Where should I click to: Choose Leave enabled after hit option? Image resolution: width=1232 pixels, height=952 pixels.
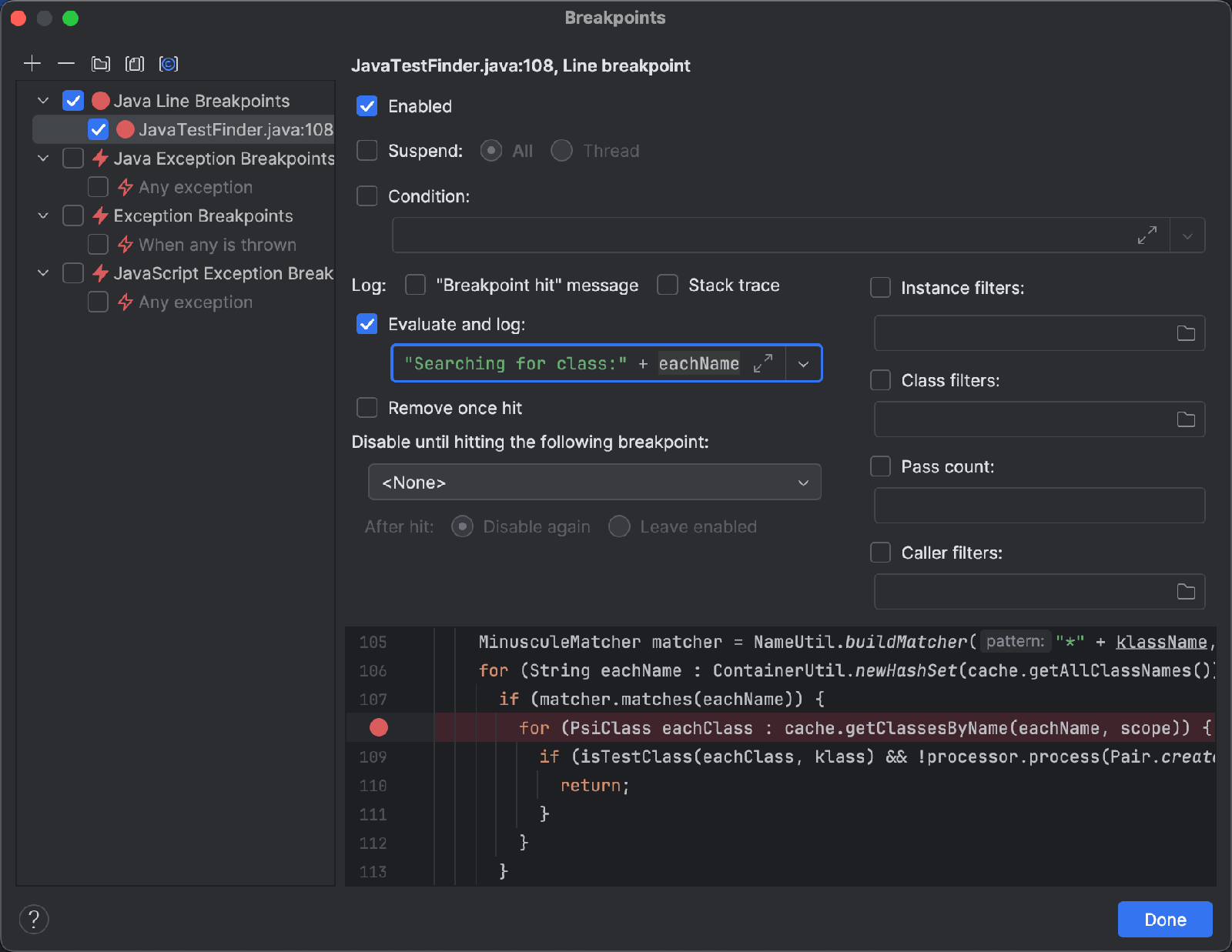tap(619, 526)
